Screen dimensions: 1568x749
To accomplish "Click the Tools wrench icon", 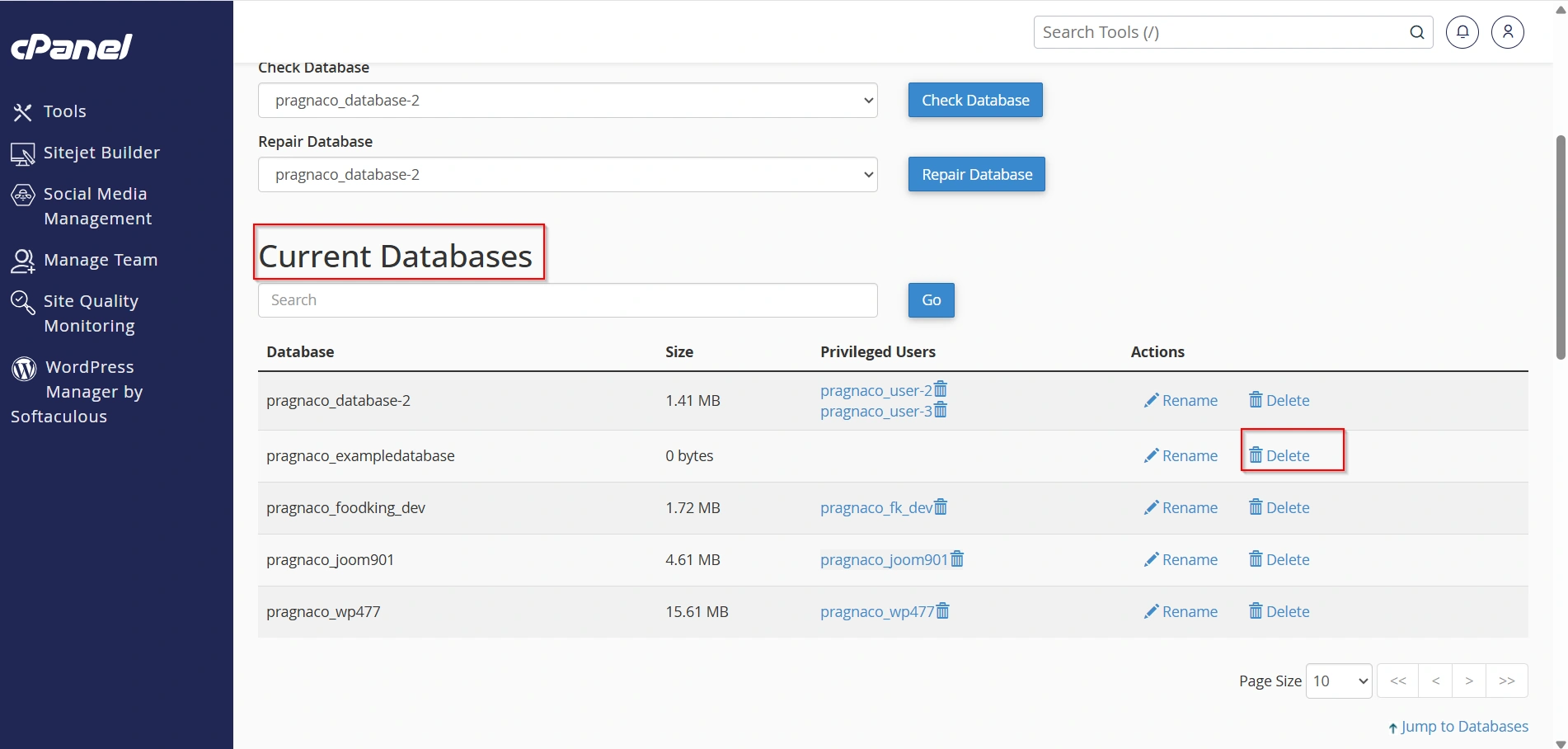I will (x=22, y=112).
